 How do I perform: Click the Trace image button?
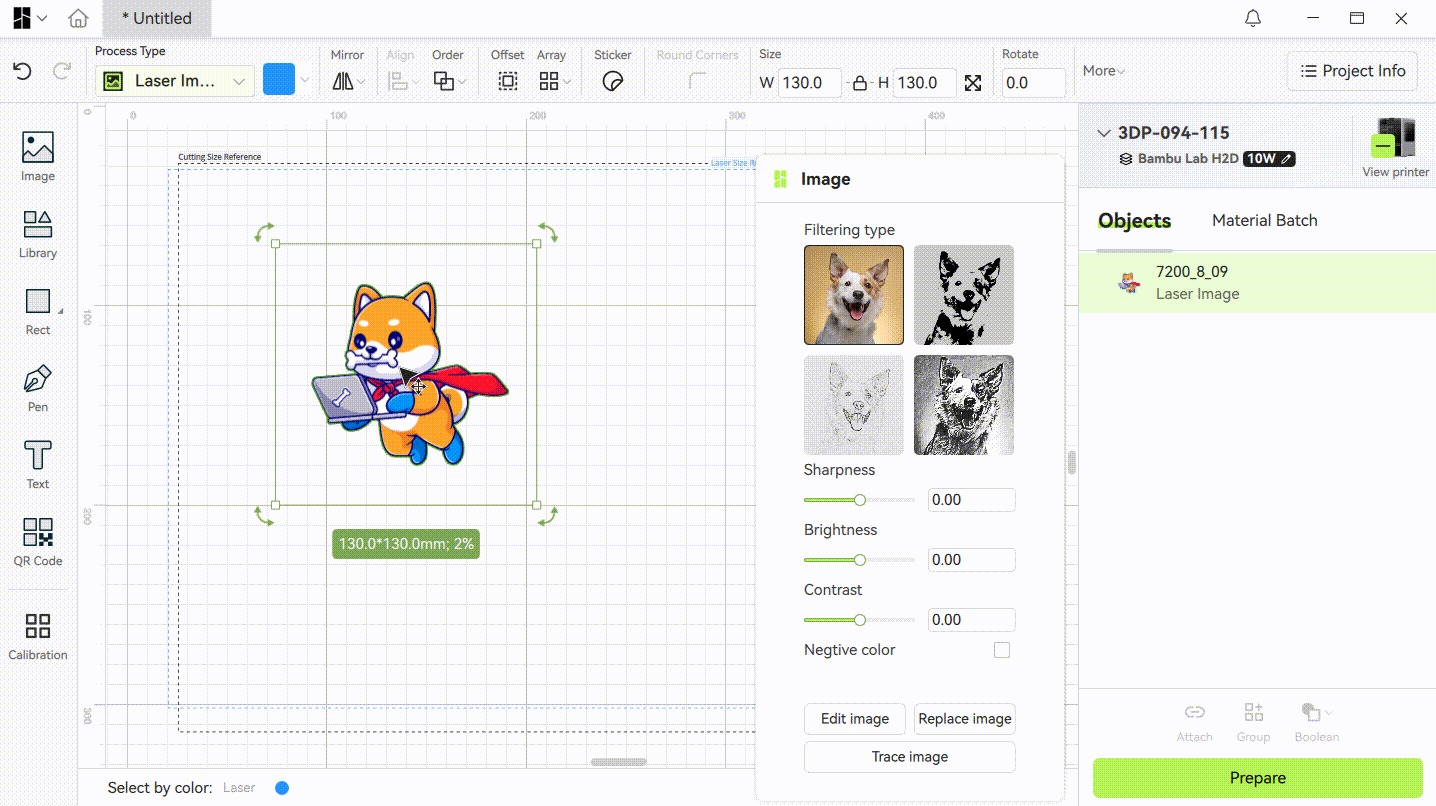pyautogui.click(x=910, y=757)
